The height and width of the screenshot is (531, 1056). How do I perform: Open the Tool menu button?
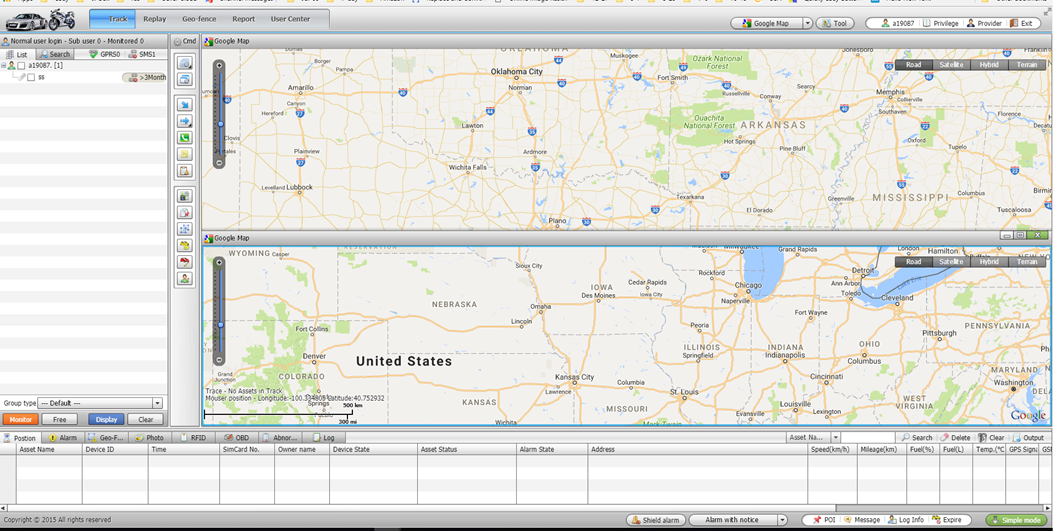pos(835,23)
